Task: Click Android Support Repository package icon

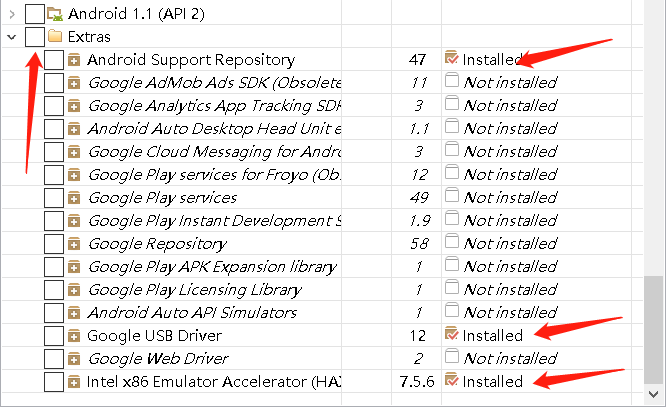Action: (x=74, y=60)
